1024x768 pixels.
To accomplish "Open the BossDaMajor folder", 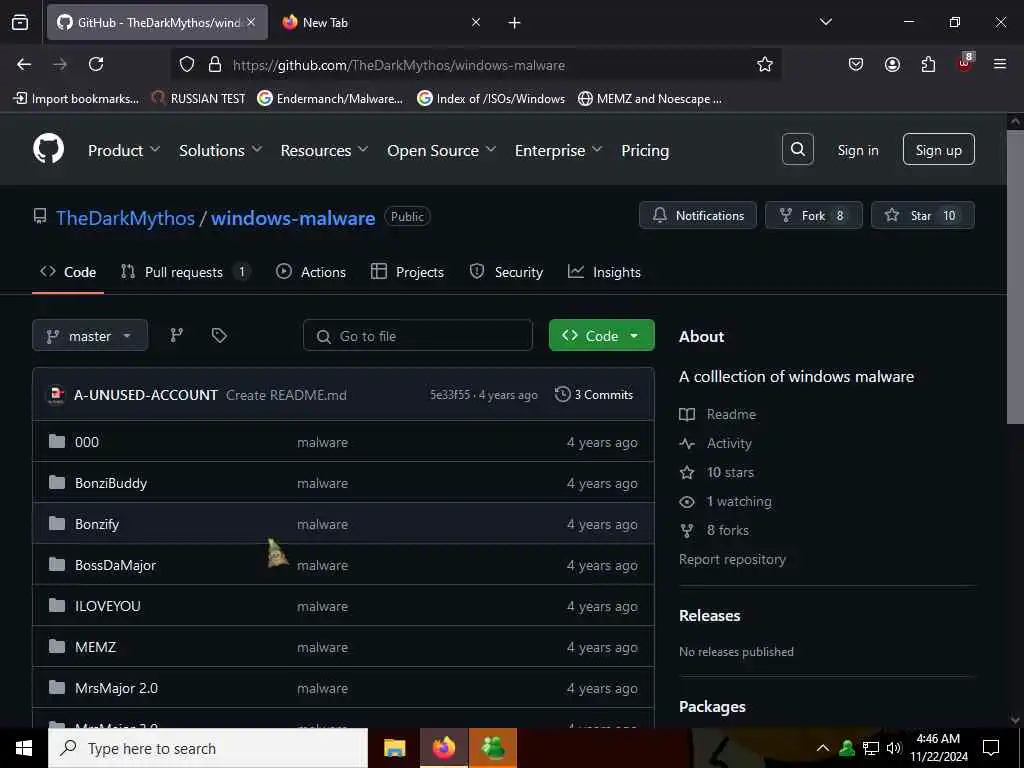I will tap(116, 565).
